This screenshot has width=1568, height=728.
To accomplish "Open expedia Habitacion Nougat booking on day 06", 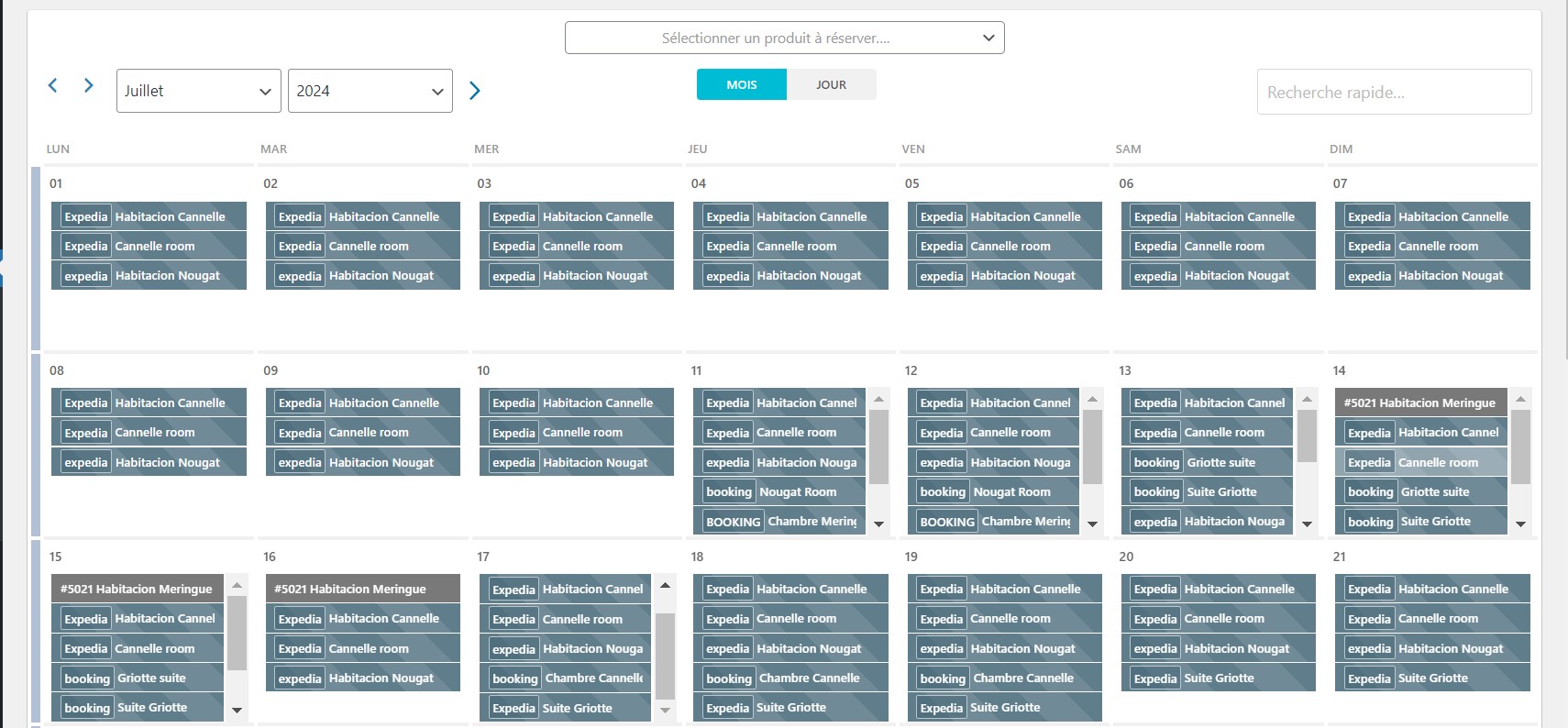I will coord(1219,275).
